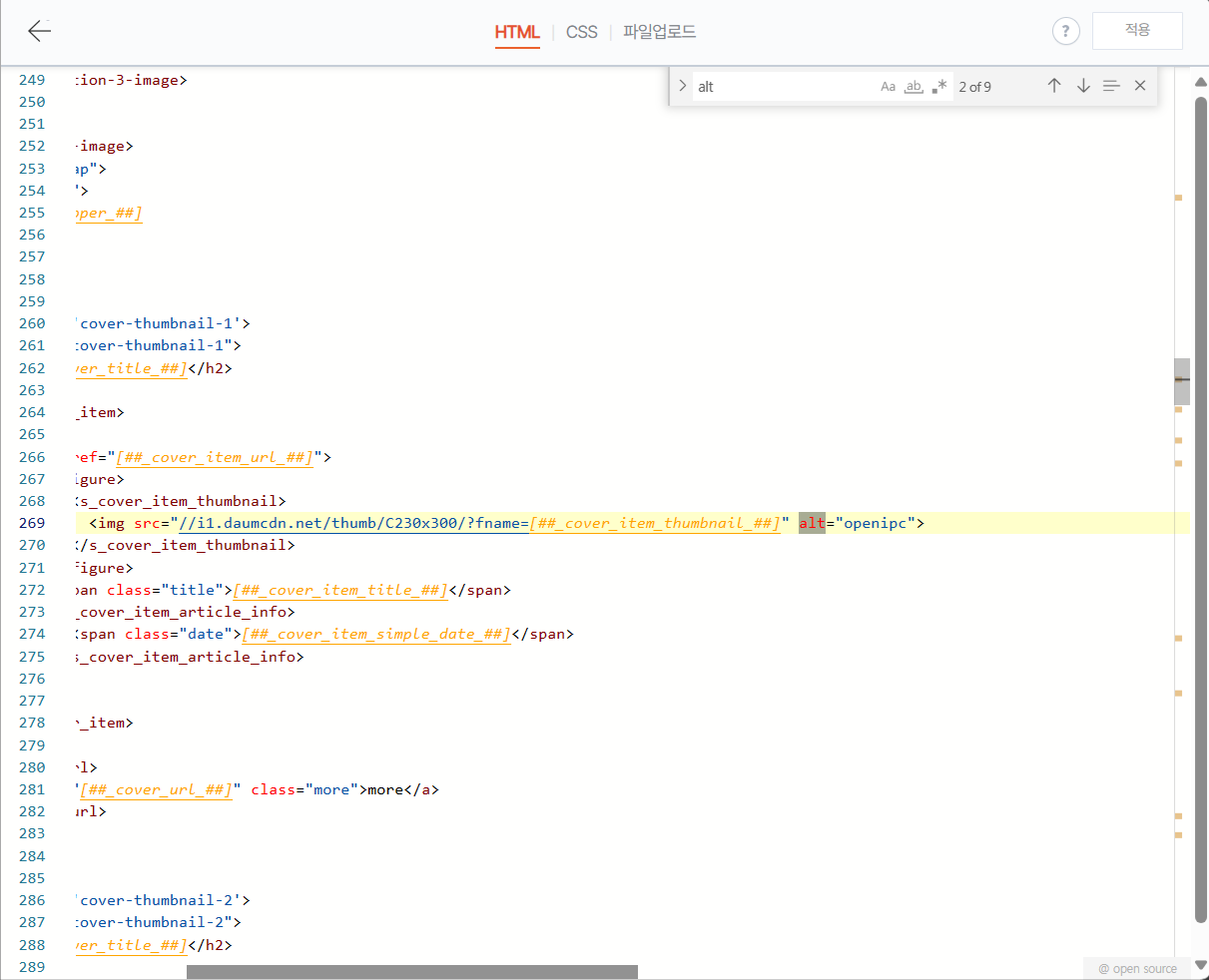
Task: Go back using the left arrow icon
Action: [x=39, y=31]
